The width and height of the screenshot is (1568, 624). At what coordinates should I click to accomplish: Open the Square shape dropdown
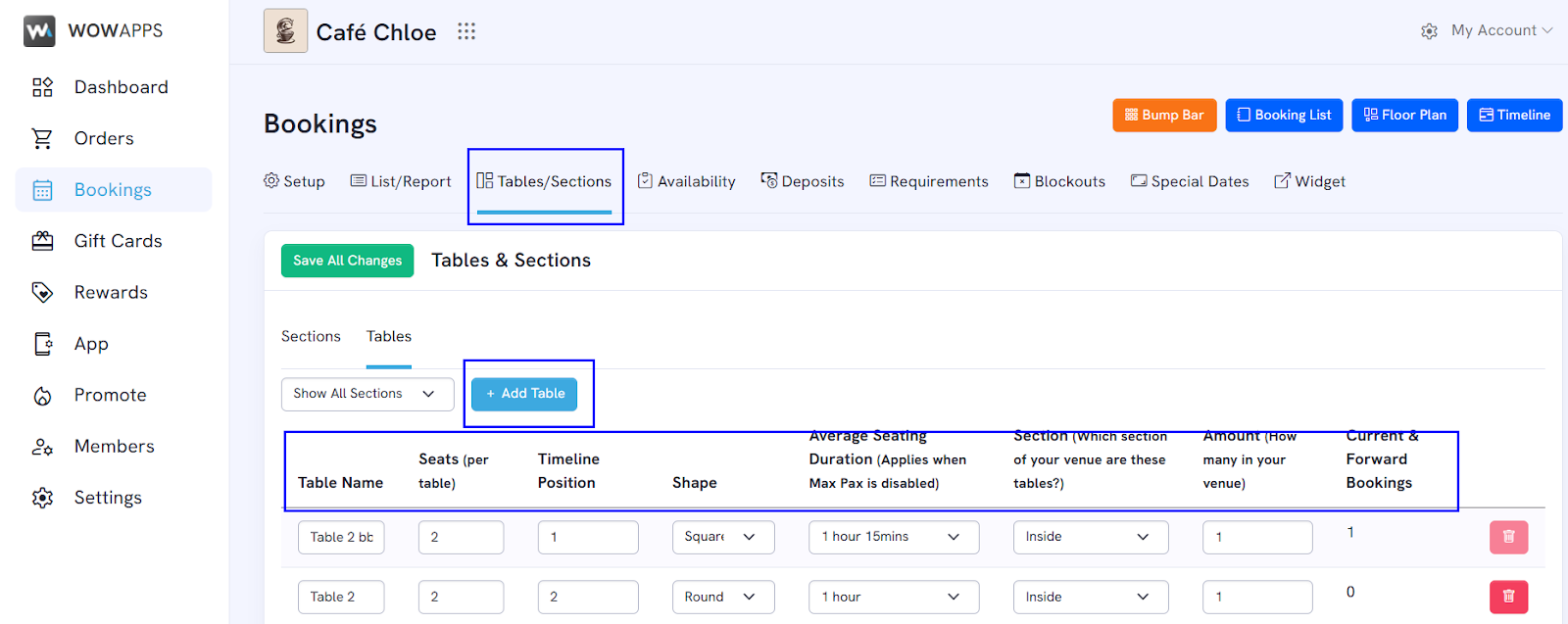(x=723, y=537)
